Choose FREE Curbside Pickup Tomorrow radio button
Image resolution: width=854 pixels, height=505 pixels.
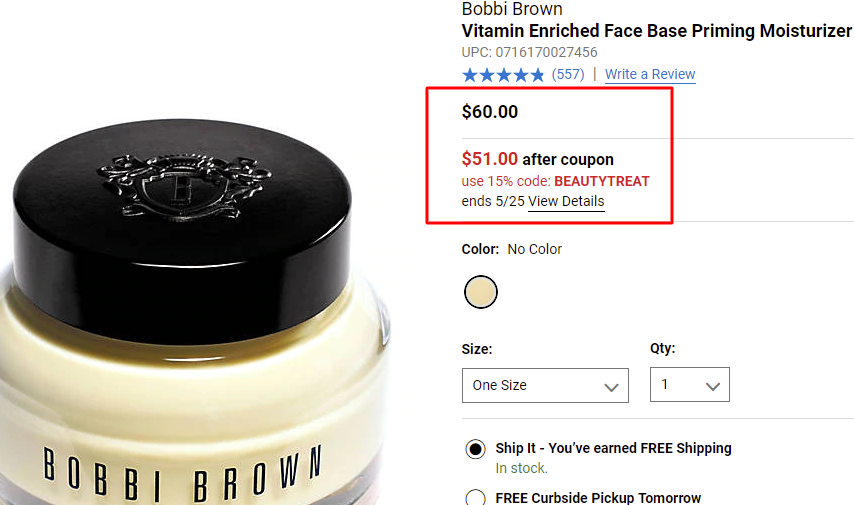pos(475,497)
